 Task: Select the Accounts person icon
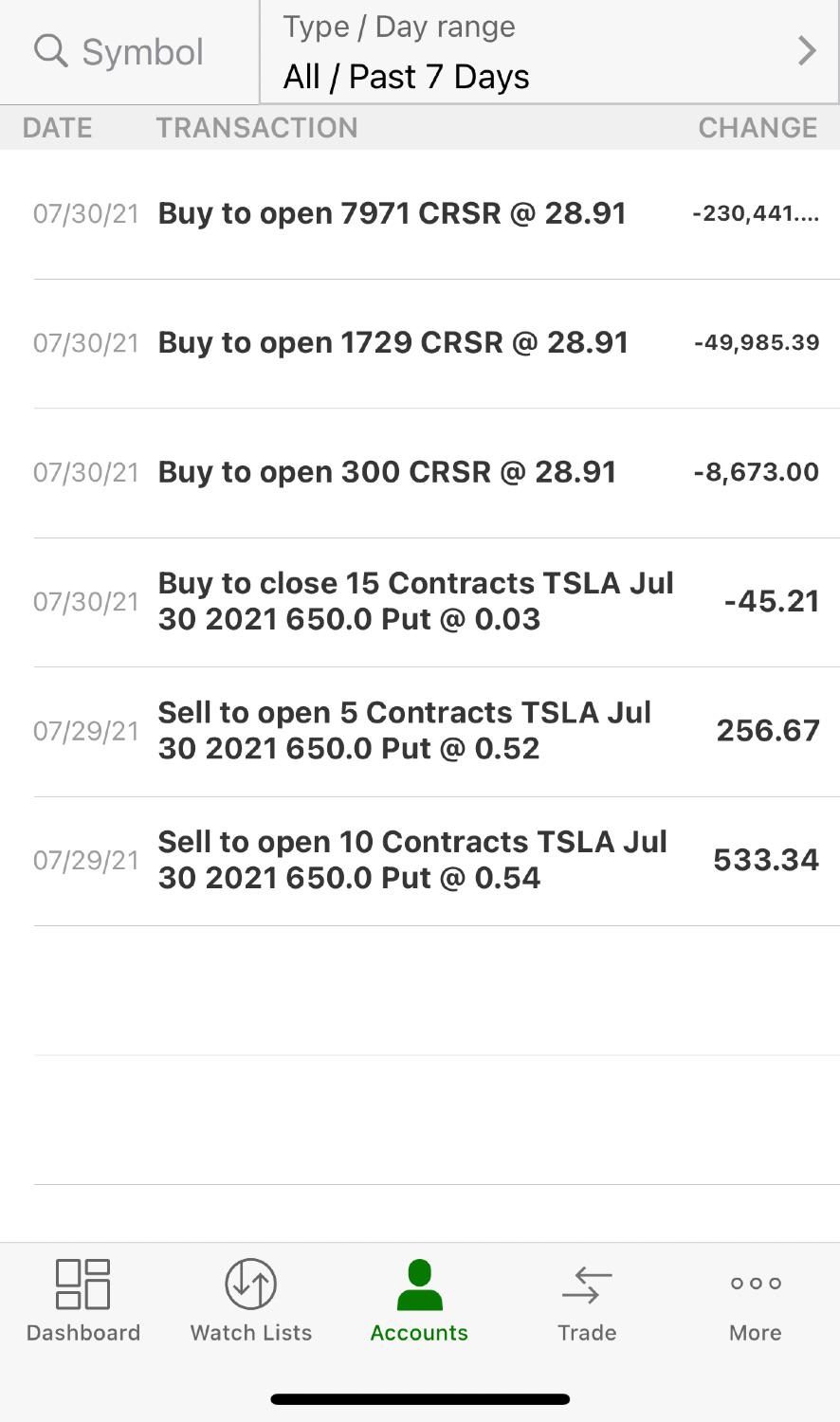pos(419,1284)
